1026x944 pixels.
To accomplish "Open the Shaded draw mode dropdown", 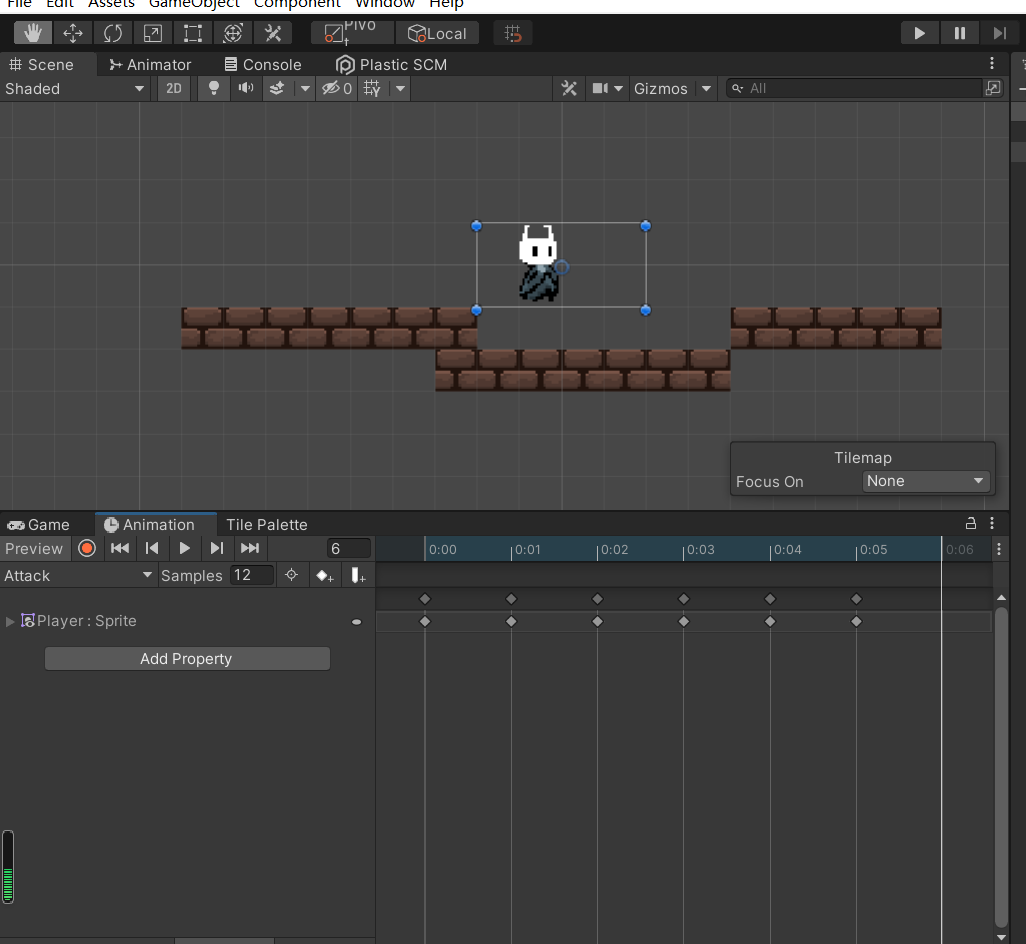I will (x=75, y=88).
